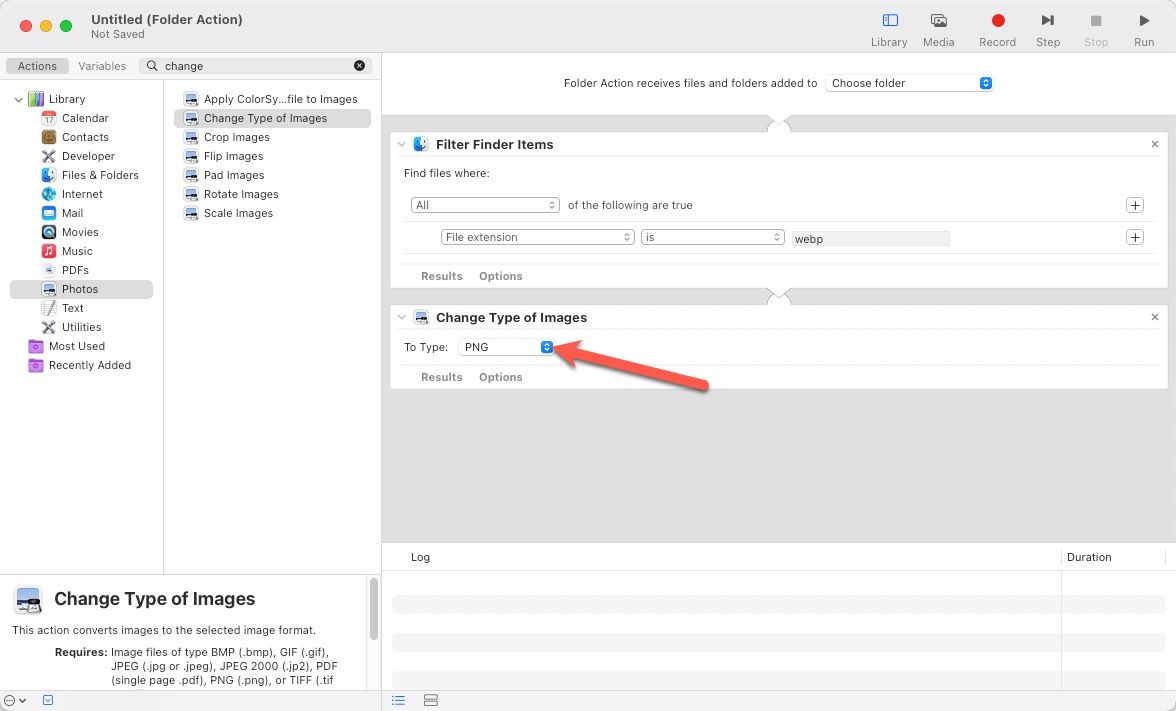Select Files & Folders category
Image resolution: width=1176 pixels, height=711 pixels.
click(x=100, y=175)
